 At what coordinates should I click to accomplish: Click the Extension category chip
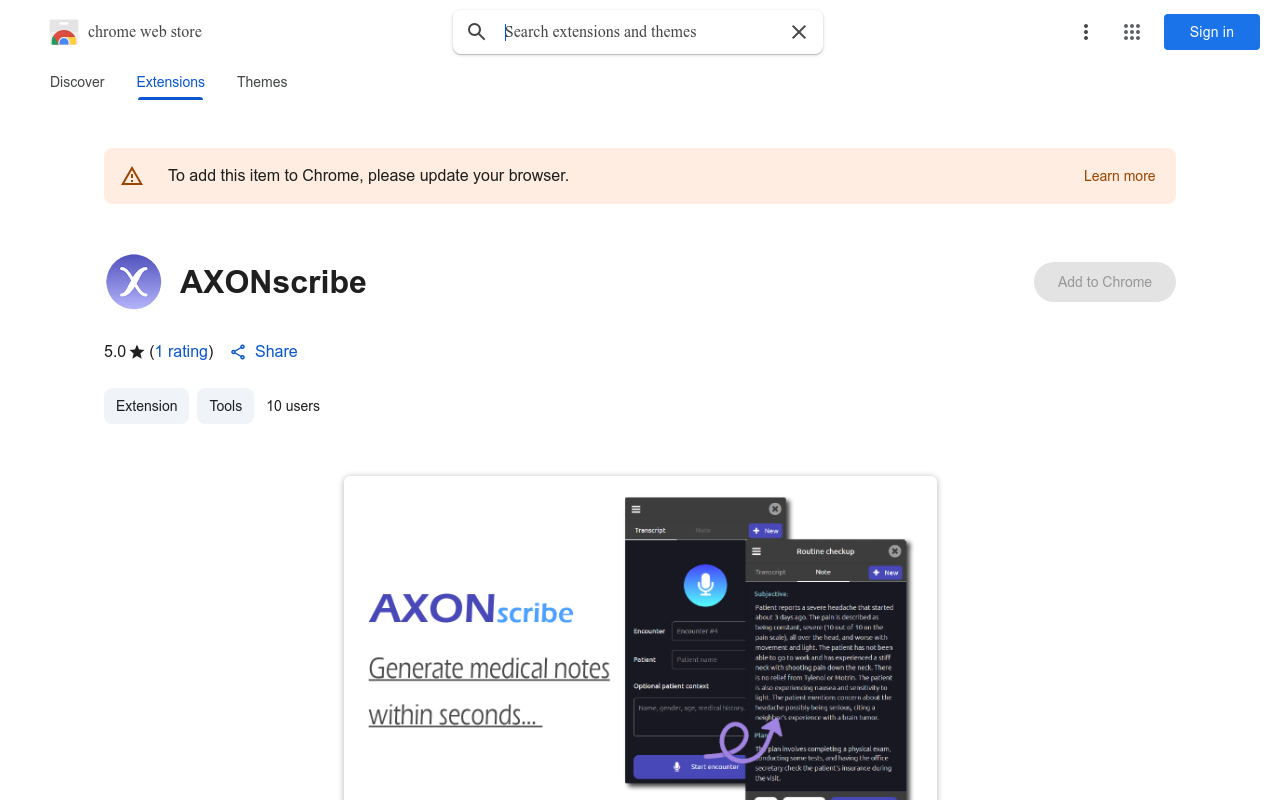tap(146, 406)
